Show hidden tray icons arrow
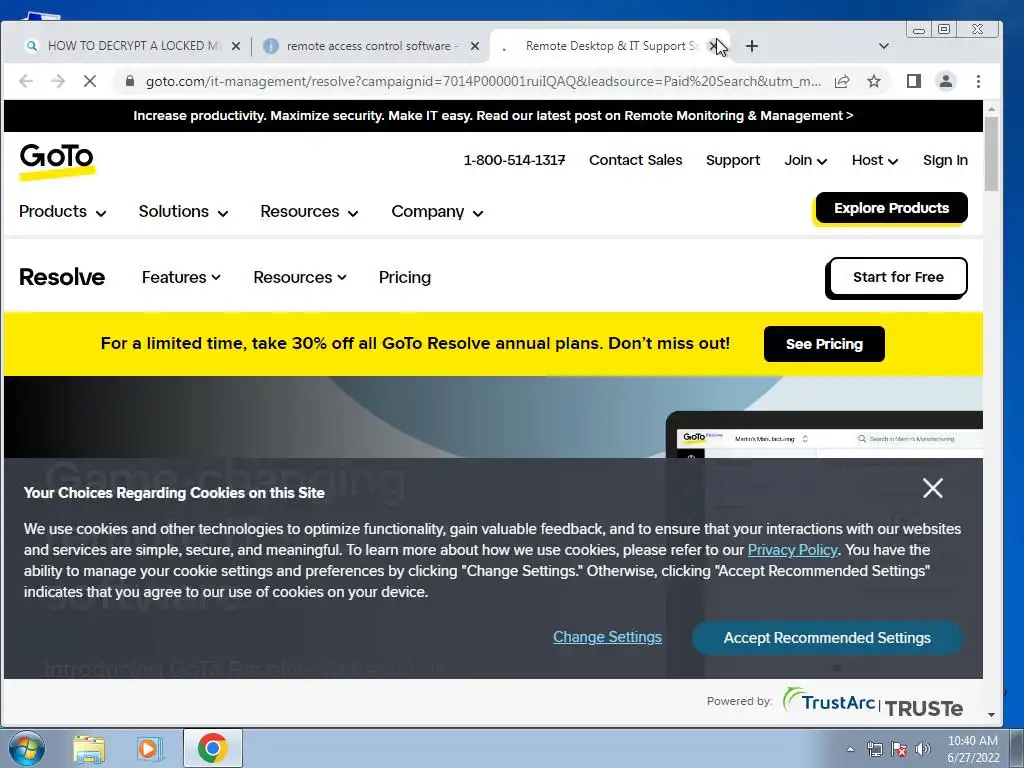 coord(850,749)
